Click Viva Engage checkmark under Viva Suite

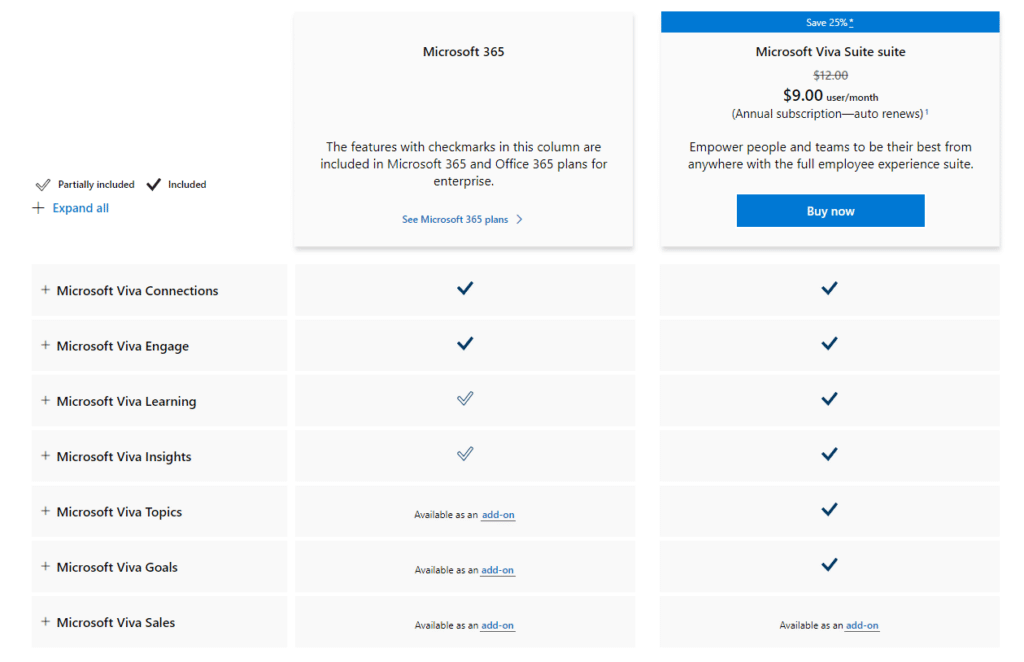click(829, 343)
